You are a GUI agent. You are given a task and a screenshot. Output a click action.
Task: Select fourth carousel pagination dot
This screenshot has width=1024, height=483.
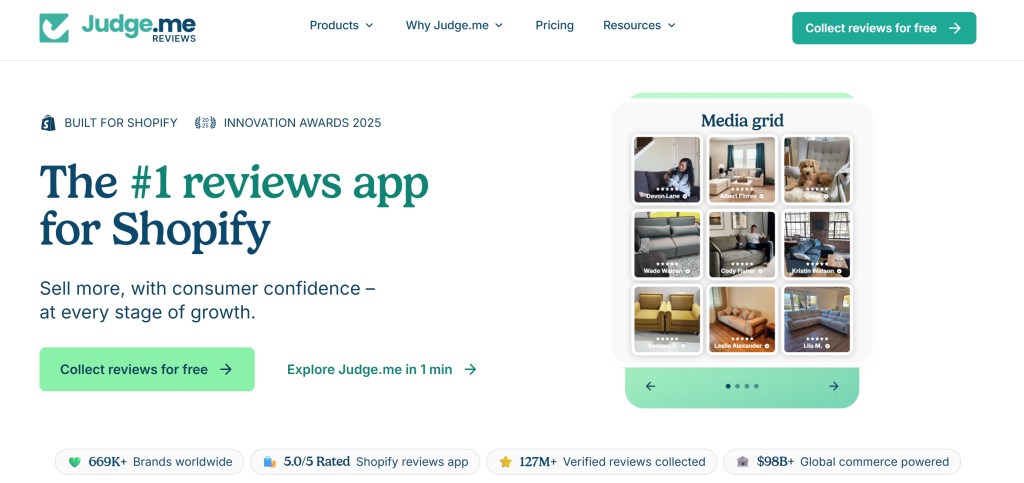click(756, 386)
